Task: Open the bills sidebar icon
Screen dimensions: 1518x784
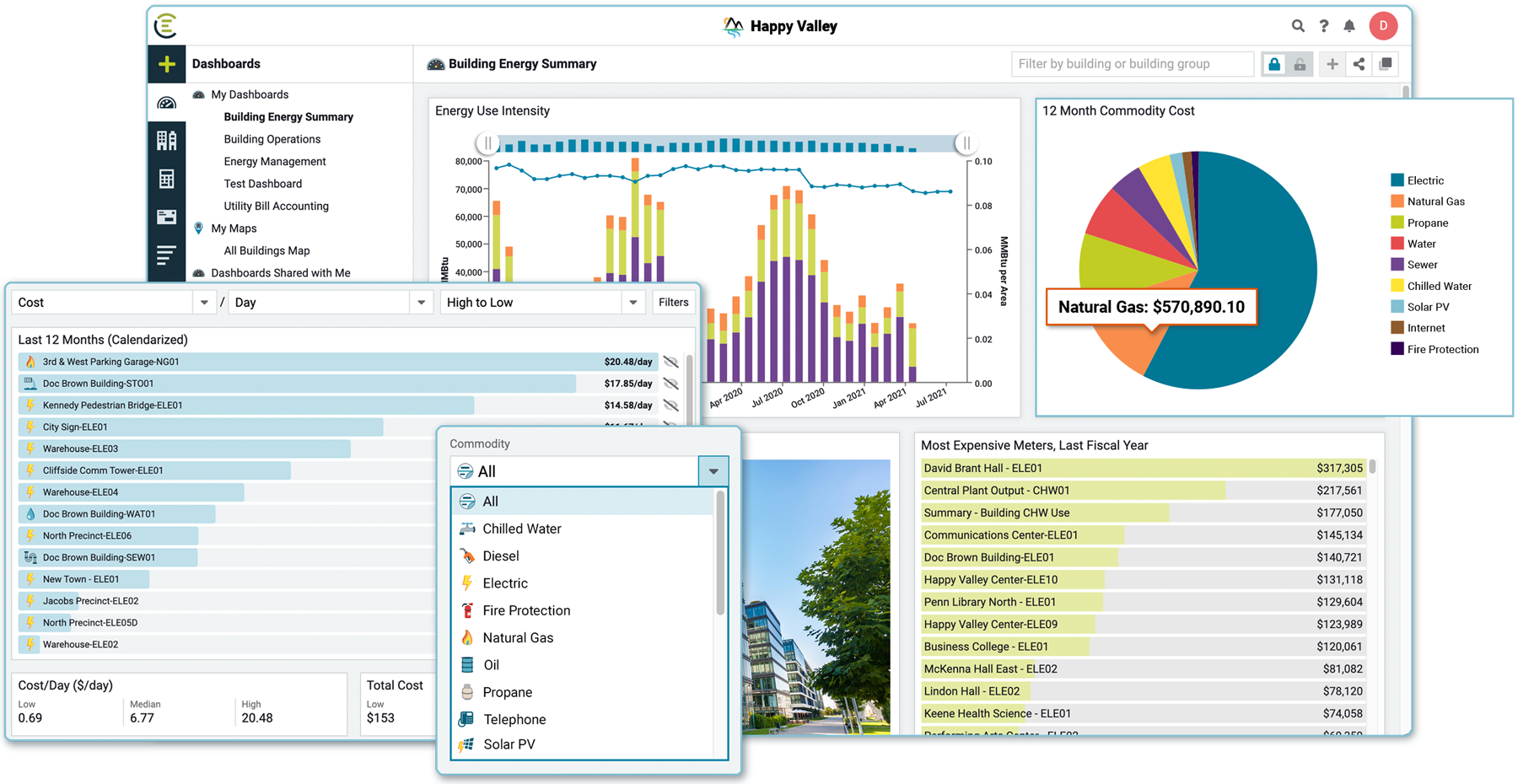Action: click(x=167, y=217)
